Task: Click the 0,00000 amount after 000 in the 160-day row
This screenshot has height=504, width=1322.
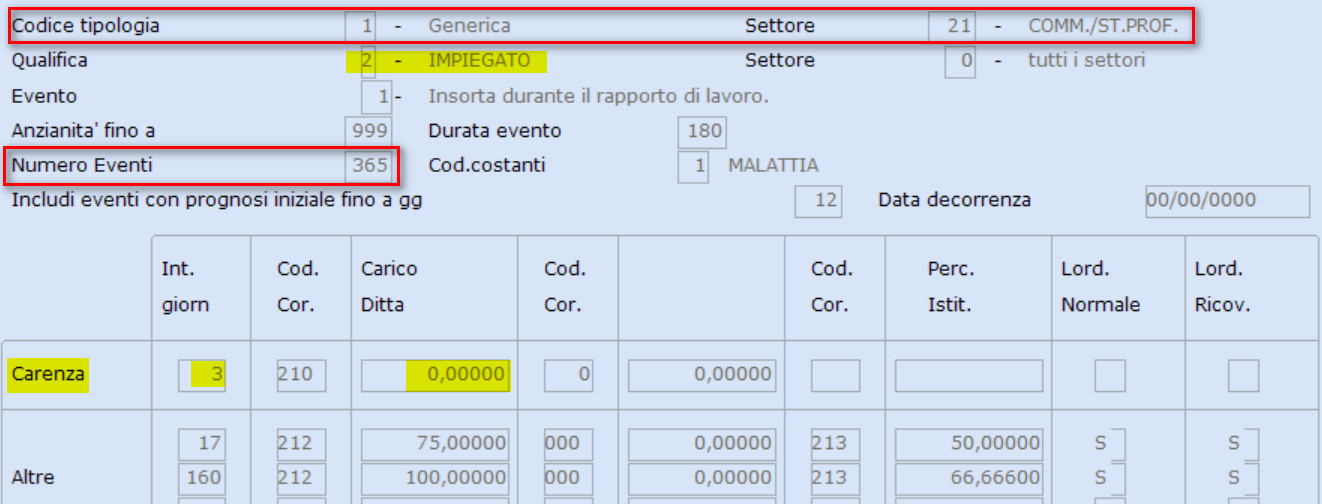Action: coord(702,477)
